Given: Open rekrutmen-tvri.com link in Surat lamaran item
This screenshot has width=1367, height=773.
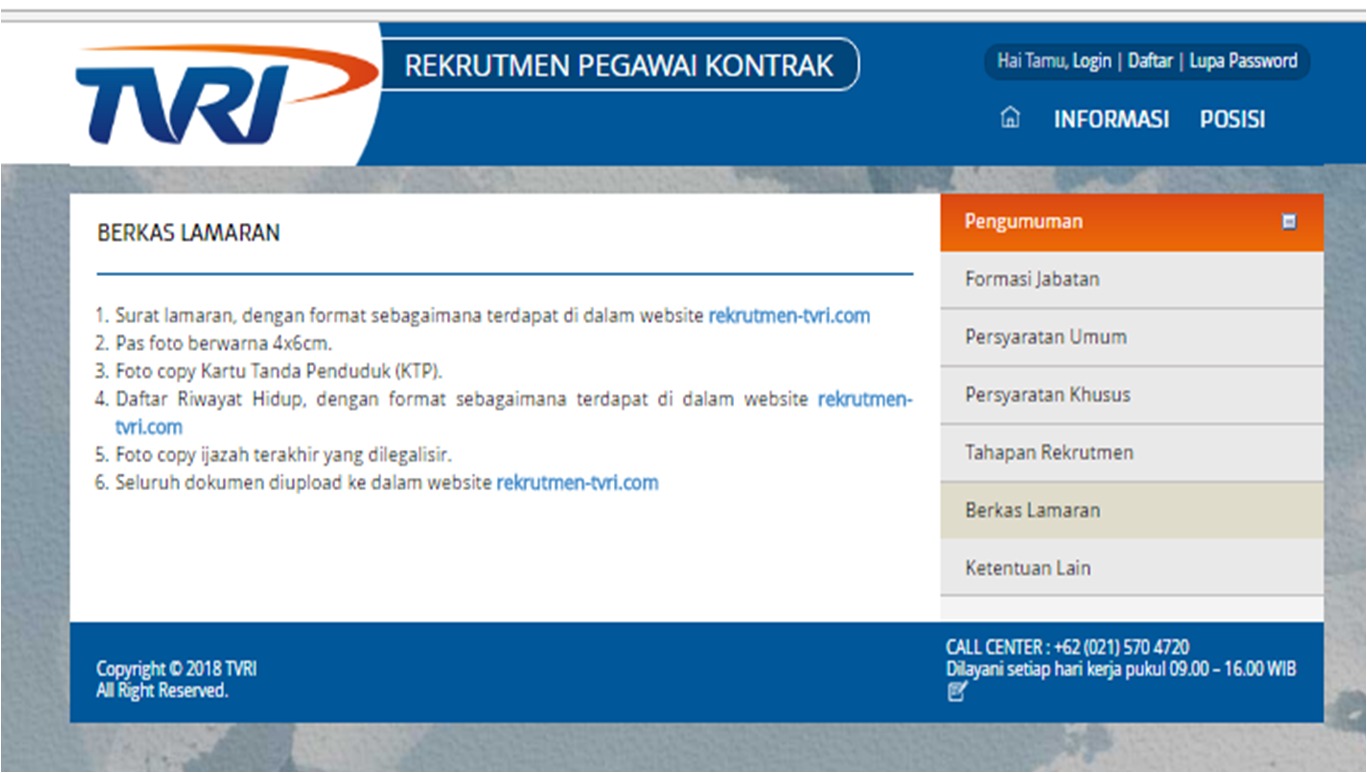Looking at the screenshot, I should 789,316.
